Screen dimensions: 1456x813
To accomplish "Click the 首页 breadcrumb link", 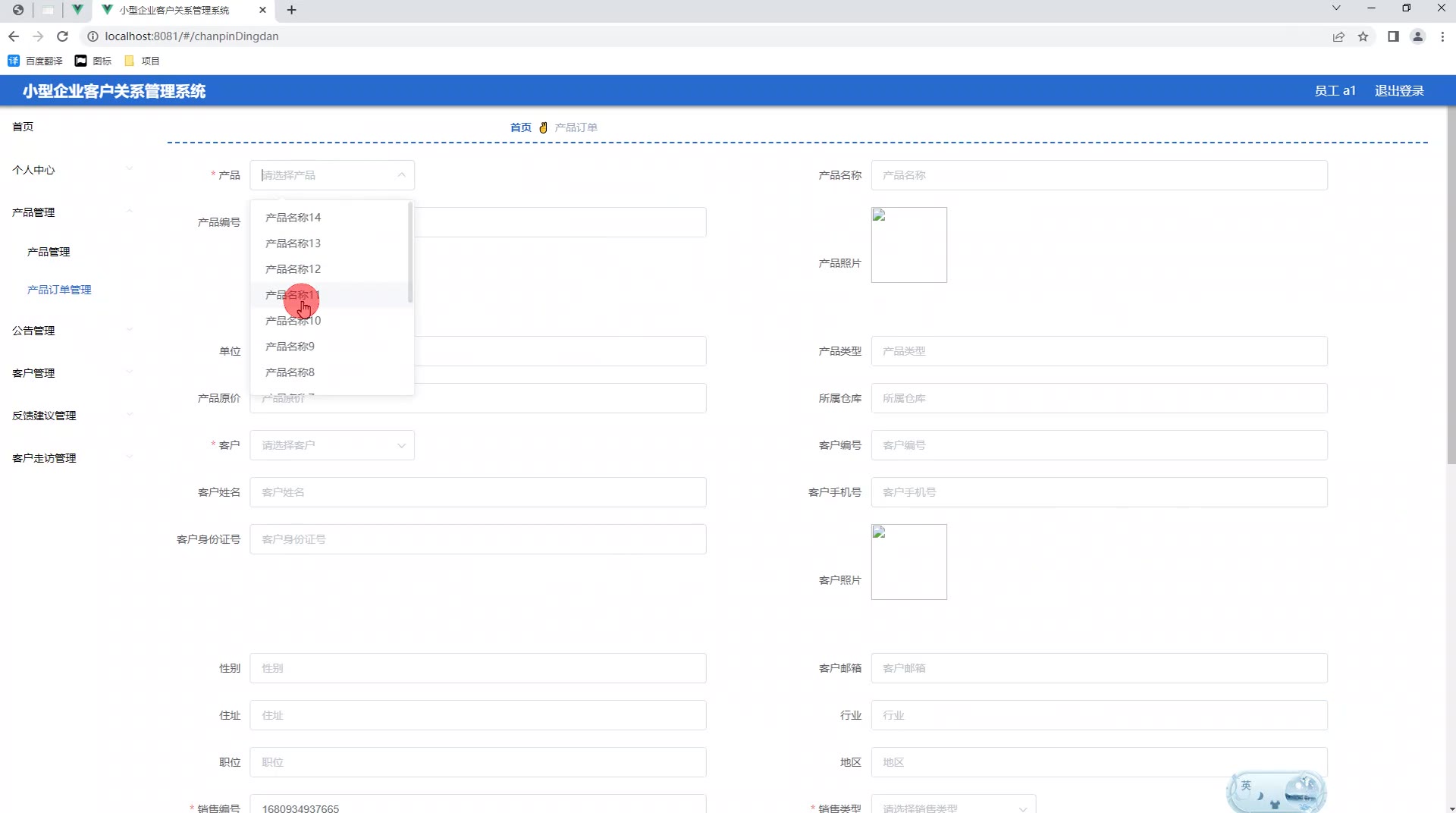I will (520, 127).
